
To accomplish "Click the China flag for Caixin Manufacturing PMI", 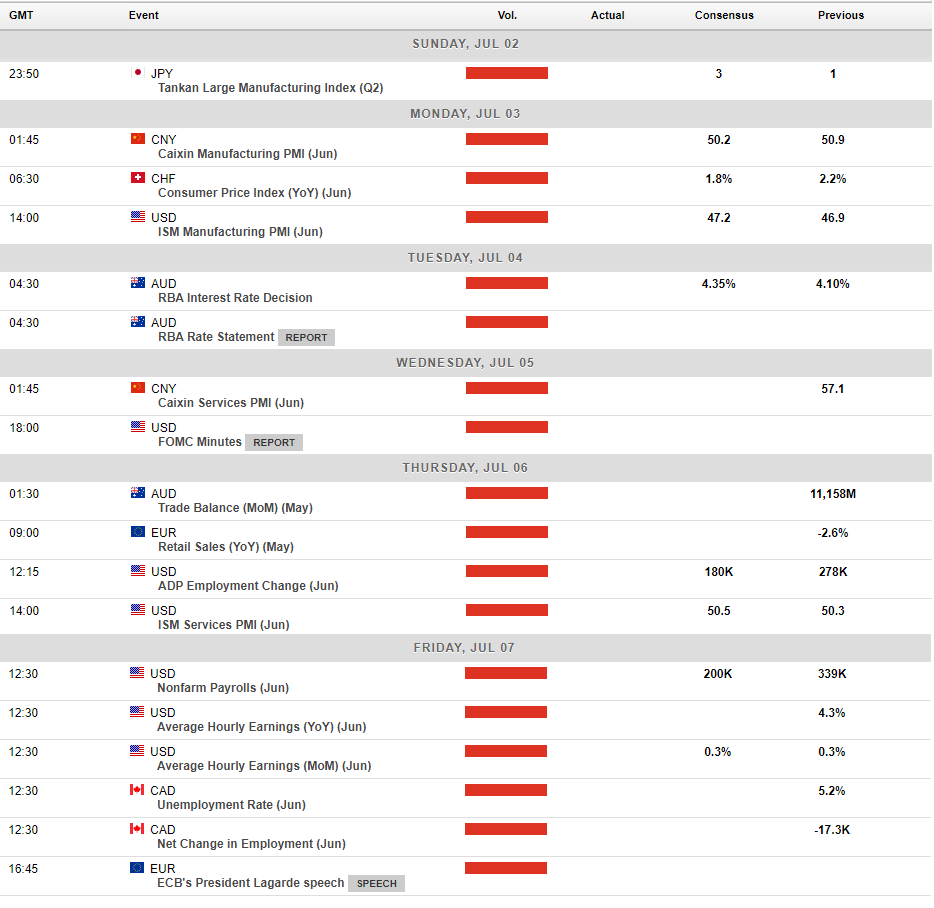I will tap(138, 139).
